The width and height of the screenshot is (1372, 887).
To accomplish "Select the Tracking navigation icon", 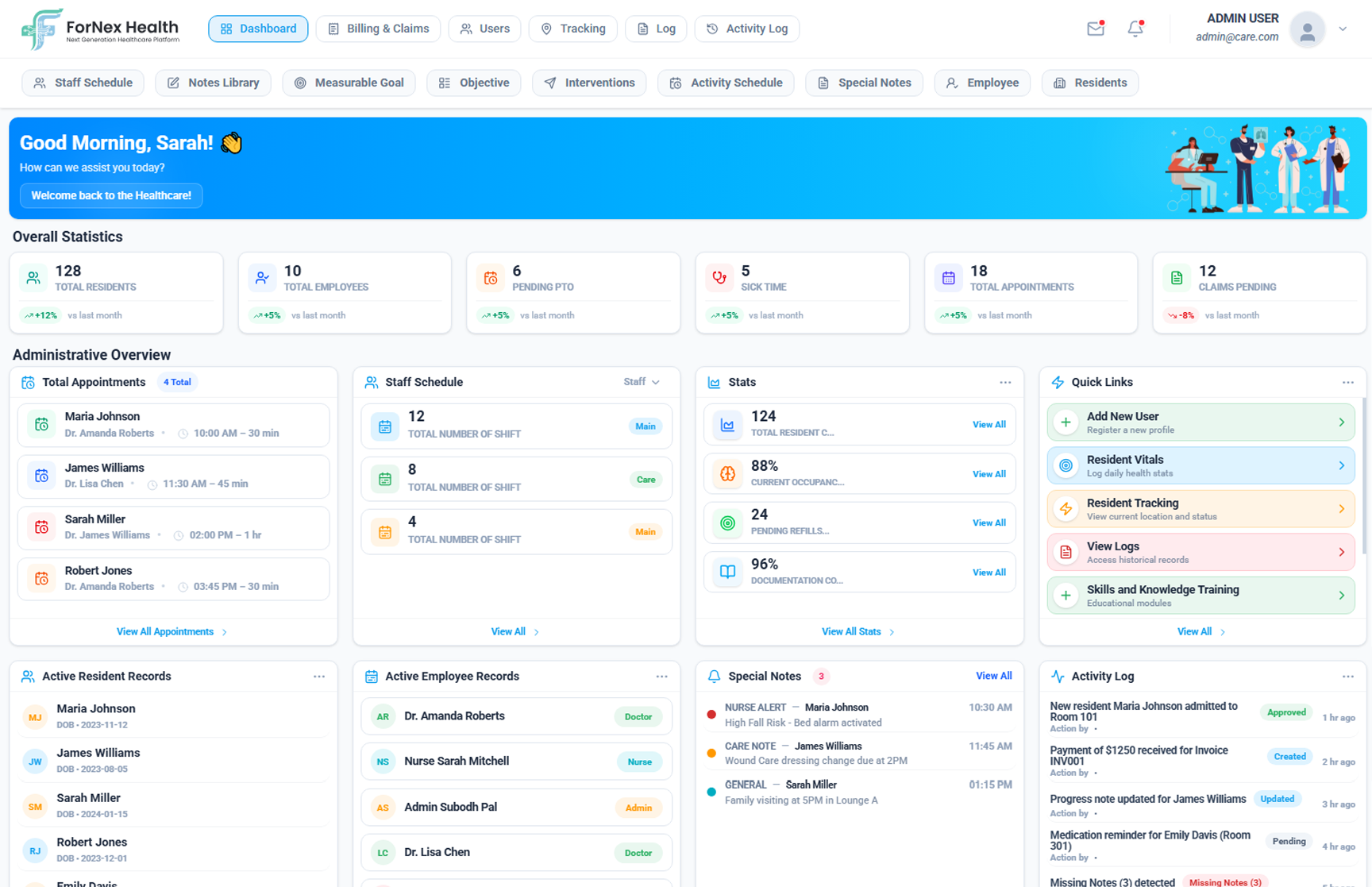I will click(546, 29).
